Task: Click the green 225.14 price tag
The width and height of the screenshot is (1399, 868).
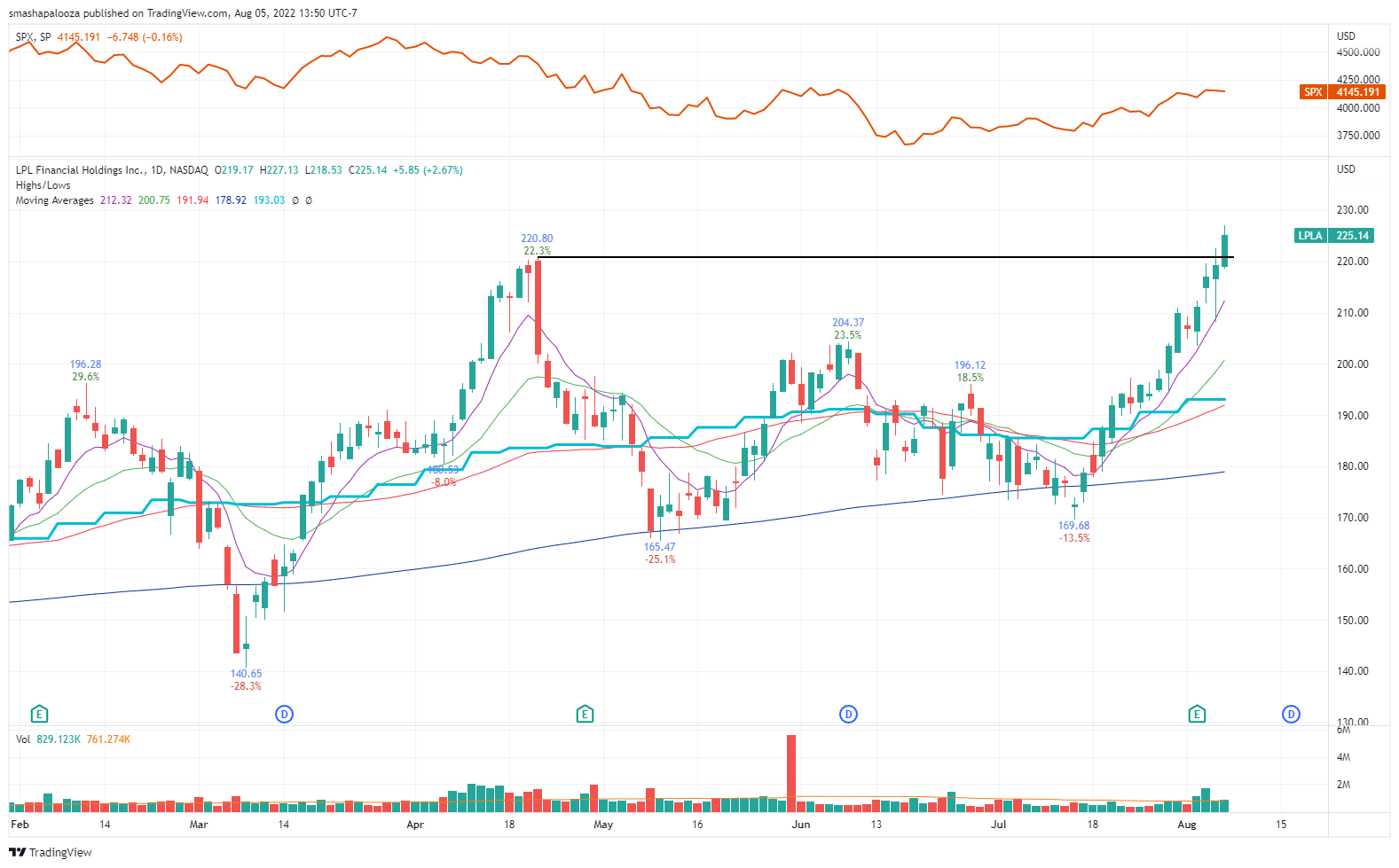Action: (1353, 236)
